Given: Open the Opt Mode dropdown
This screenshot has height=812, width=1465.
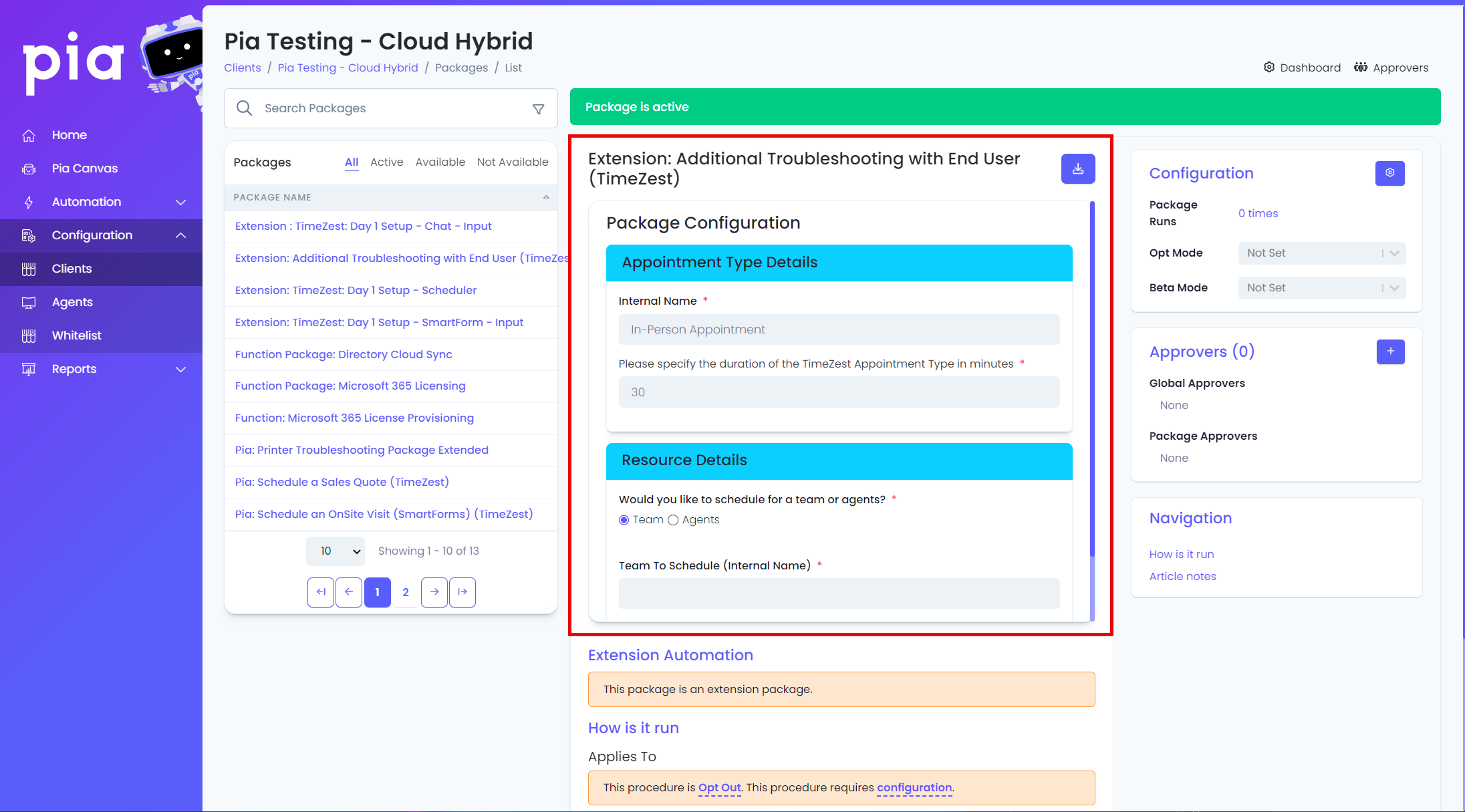Looking at the screenshot, I should (x=1322, y=253).
